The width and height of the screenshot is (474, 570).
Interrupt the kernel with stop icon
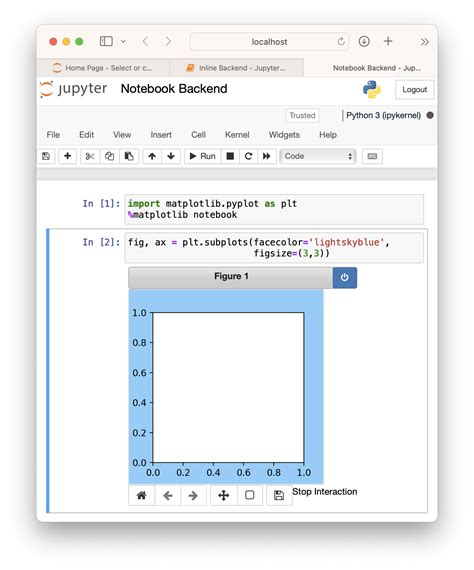[230, 156]
